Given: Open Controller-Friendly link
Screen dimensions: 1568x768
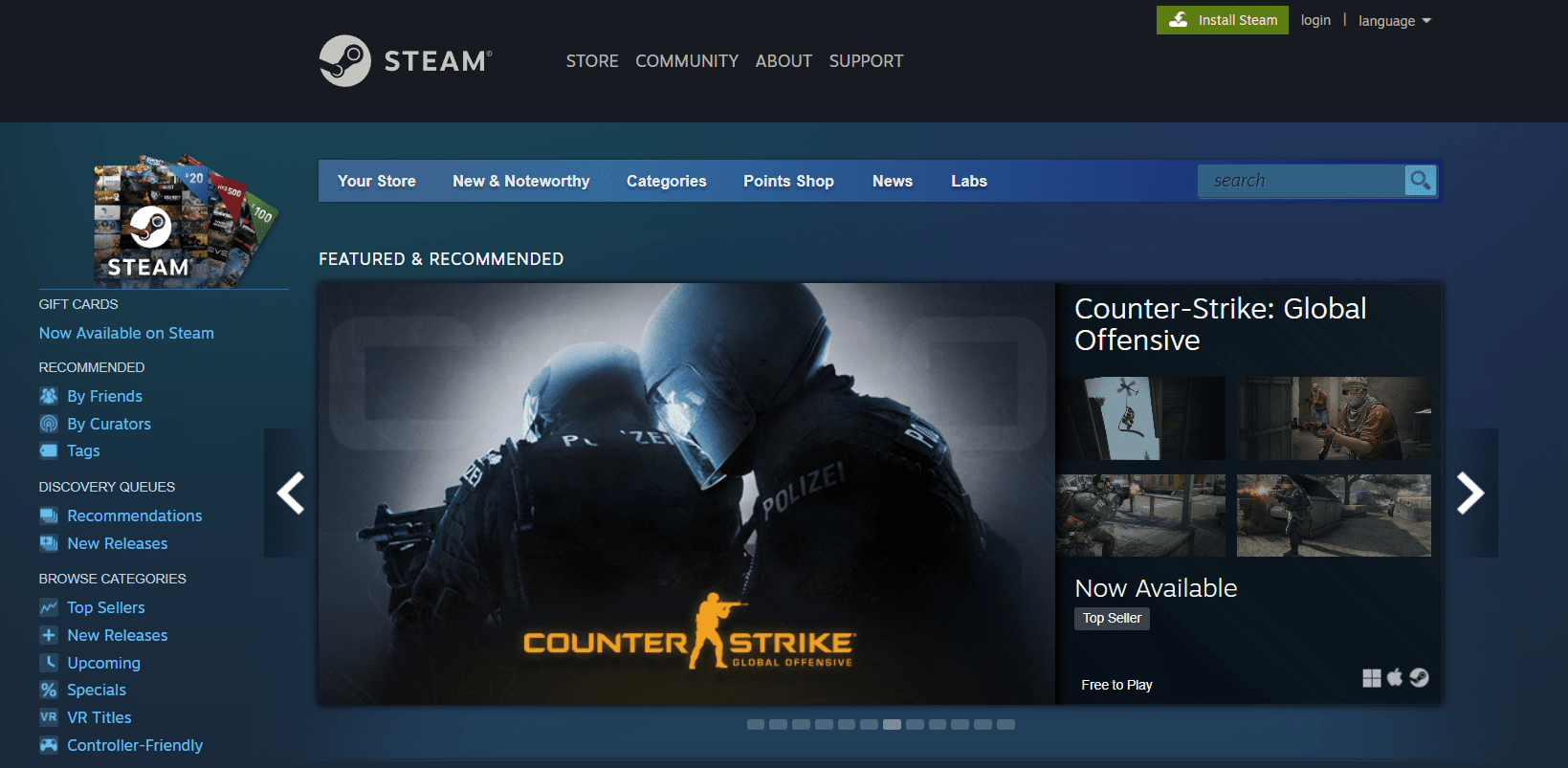Looking at the screenshot, I should pyautogui.click(x=135, y=745).
